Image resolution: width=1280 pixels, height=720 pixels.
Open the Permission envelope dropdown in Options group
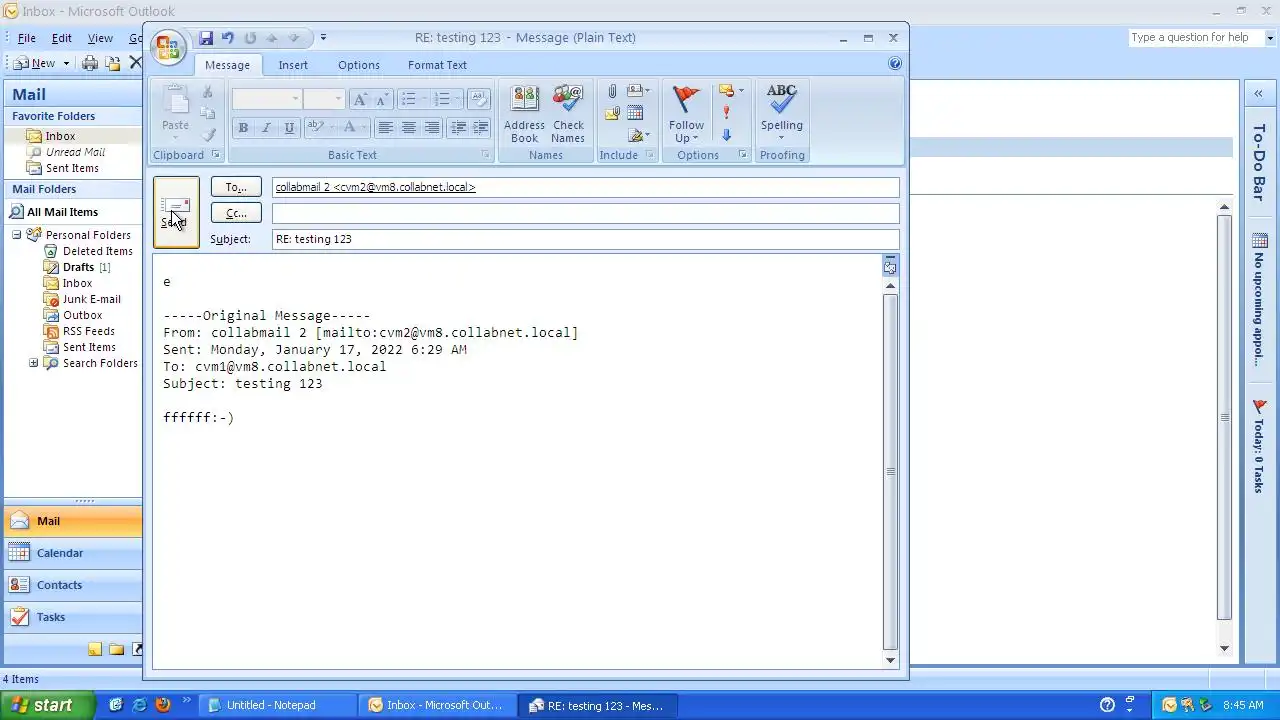click(x=731, y=91)
